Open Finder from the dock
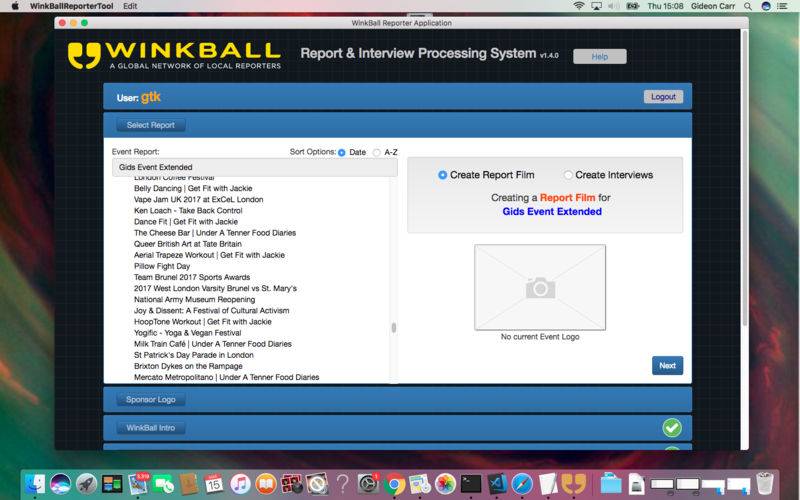This screenshot has height=500, width=800. (35, 484)
